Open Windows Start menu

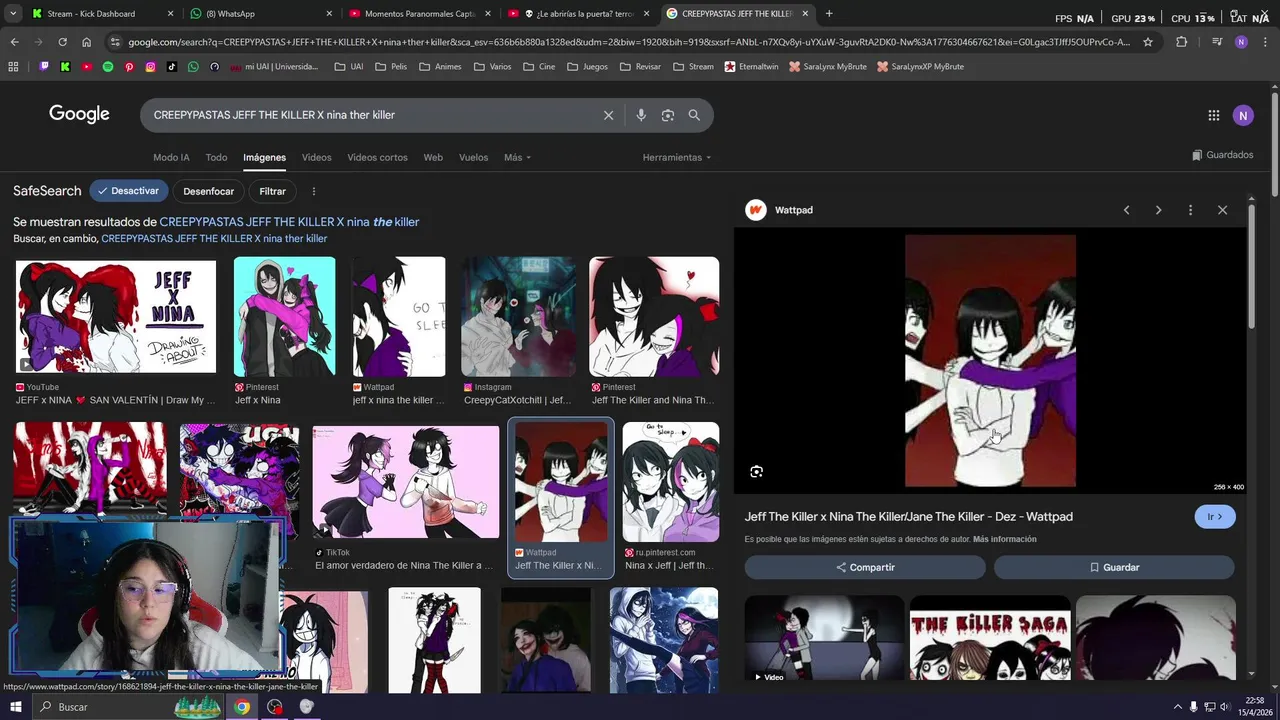tap(15, 707)
